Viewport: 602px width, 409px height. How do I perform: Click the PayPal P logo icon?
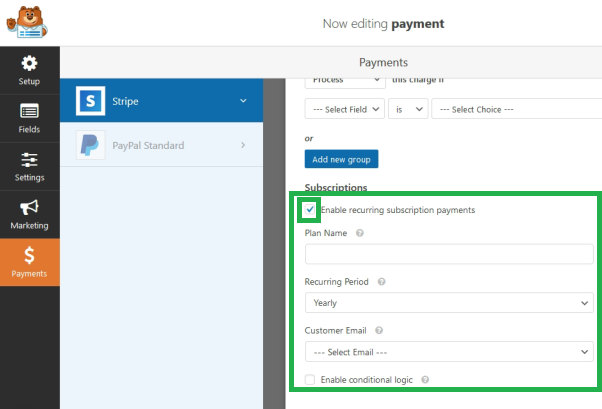(x=91, y=145)
